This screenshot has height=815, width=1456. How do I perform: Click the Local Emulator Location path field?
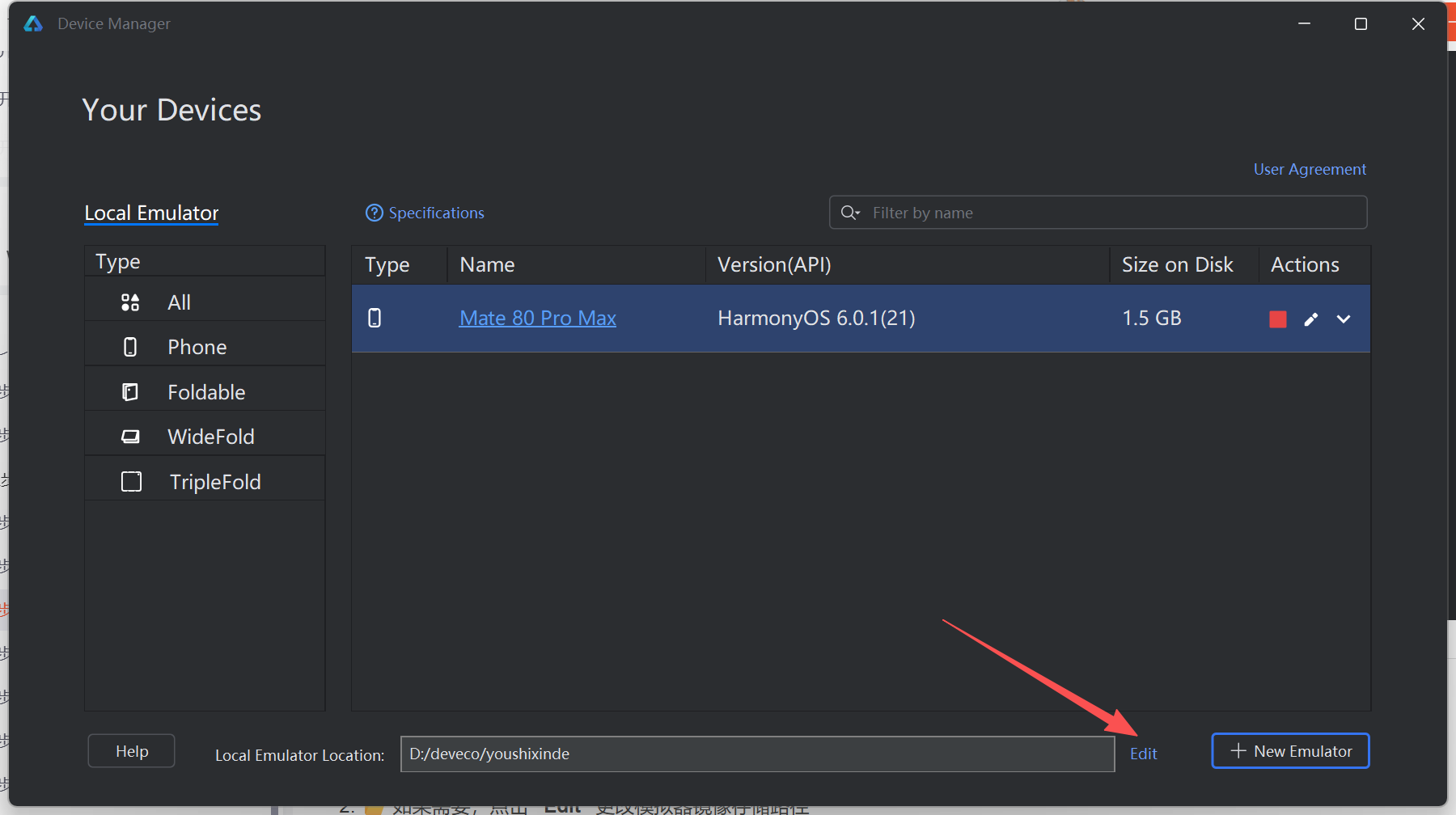(x=757, y=754)
